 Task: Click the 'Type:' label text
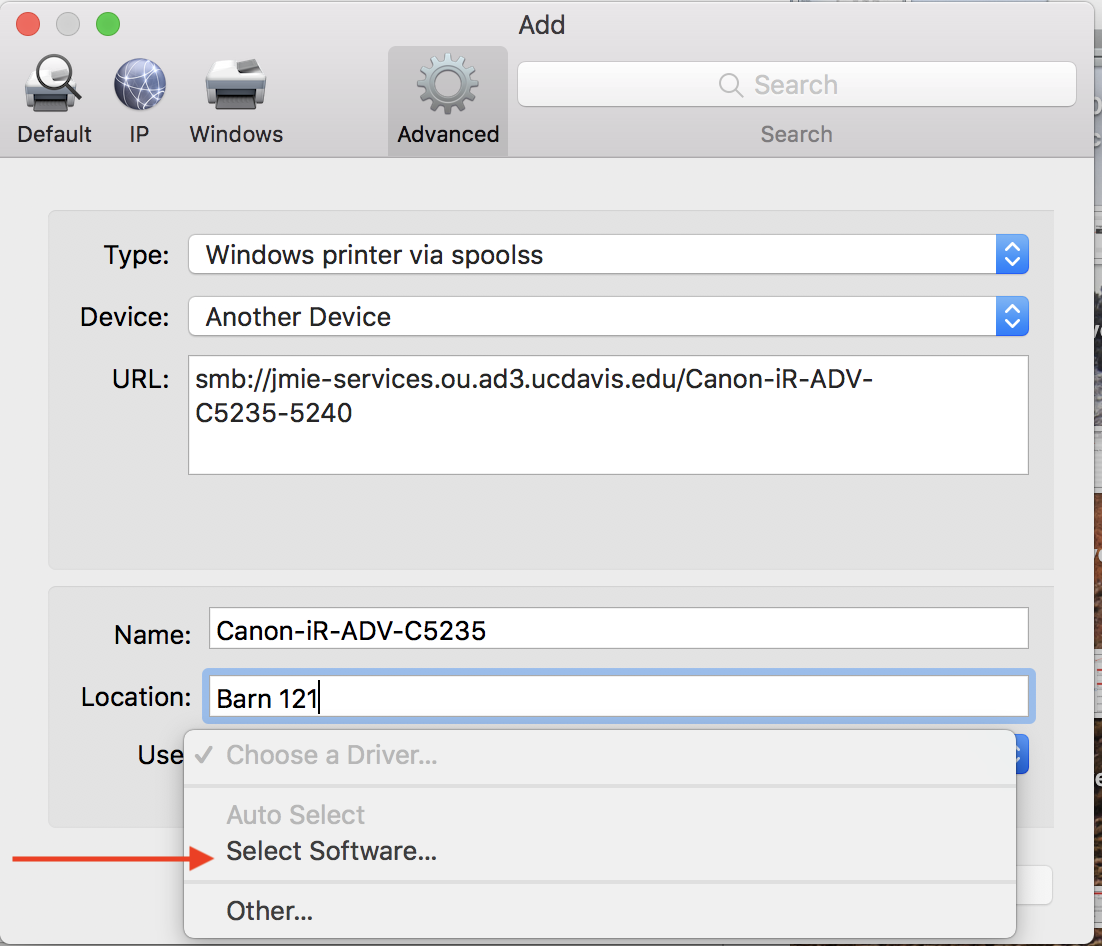136,255
